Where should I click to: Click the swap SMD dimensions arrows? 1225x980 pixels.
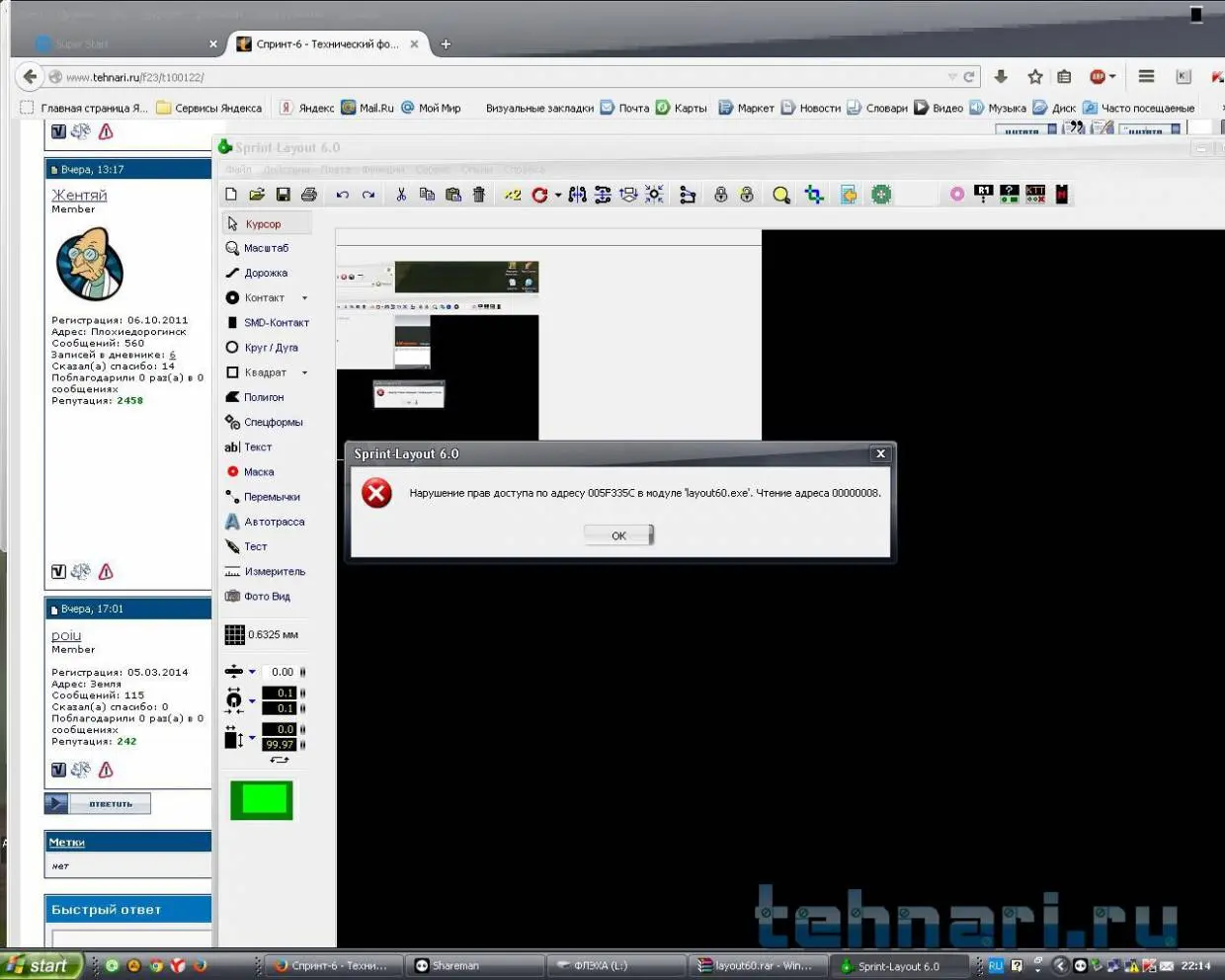click(x=280, y=760)
